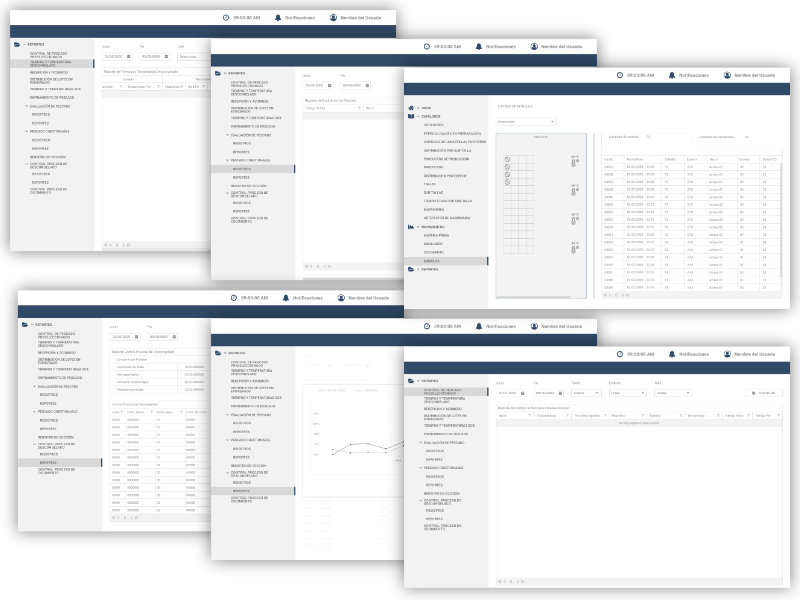This screenshot has height=600, width=800.
Task: Select Maquinaria in the Catálogos list
Action: point(433,210)
